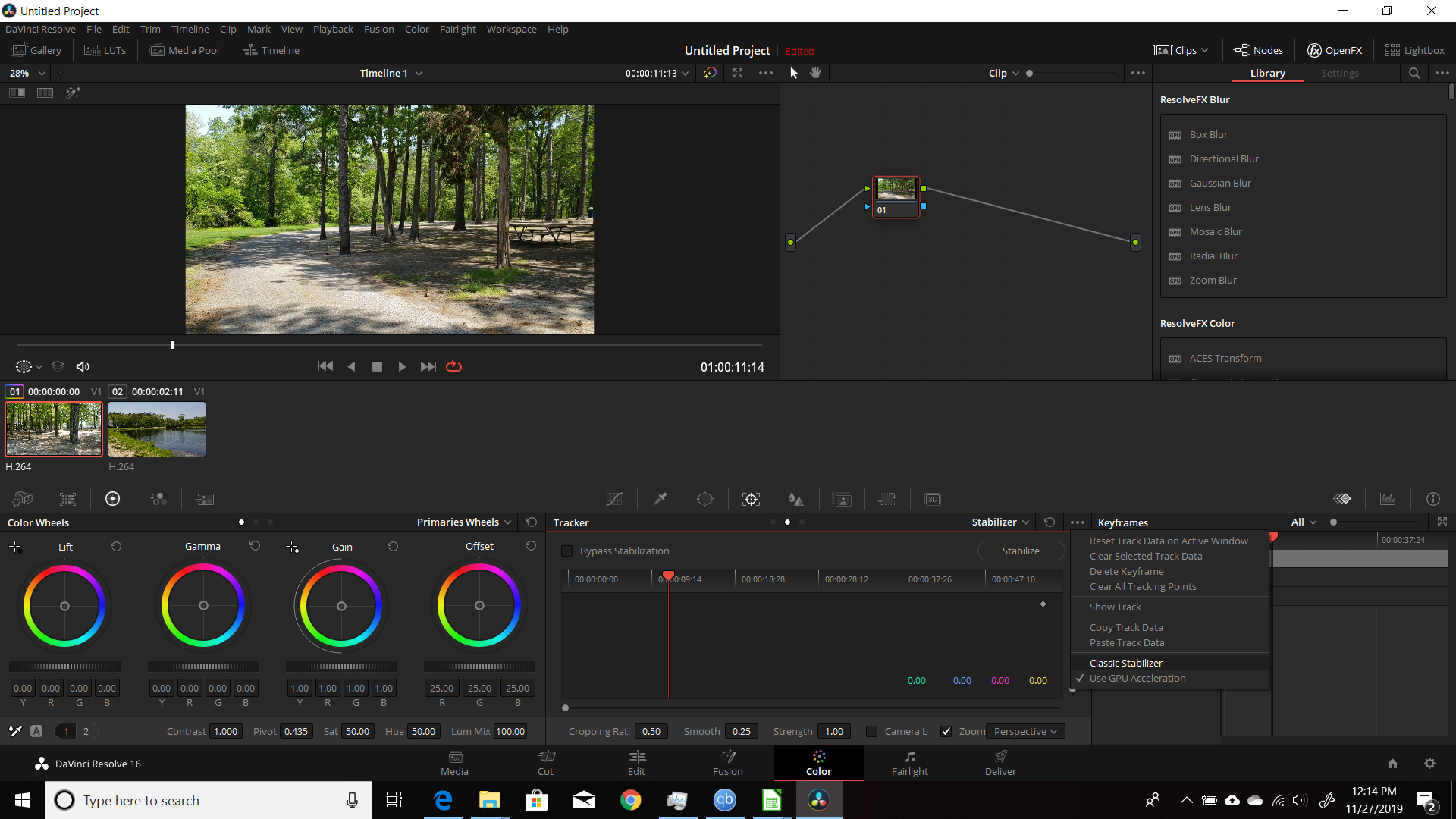Mute the viewer audio

[x=83, y=366]
